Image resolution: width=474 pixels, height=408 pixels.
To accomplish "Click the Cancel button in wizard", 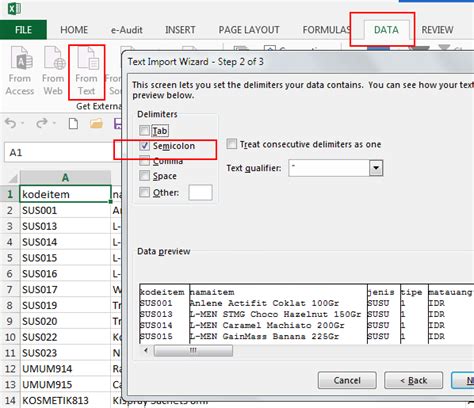I will pyautogui.click(x=347, y=380).
